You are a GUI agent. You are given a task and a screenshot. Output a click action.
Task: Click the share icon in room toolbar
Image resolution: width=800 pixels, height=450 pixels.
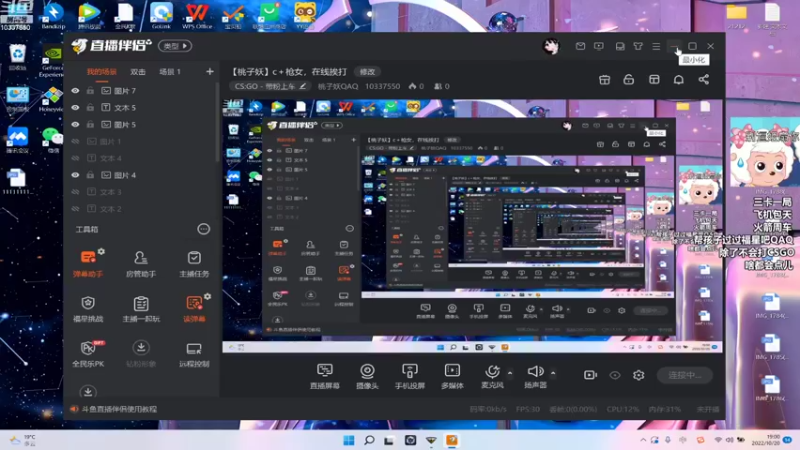[x=704, y=80]
